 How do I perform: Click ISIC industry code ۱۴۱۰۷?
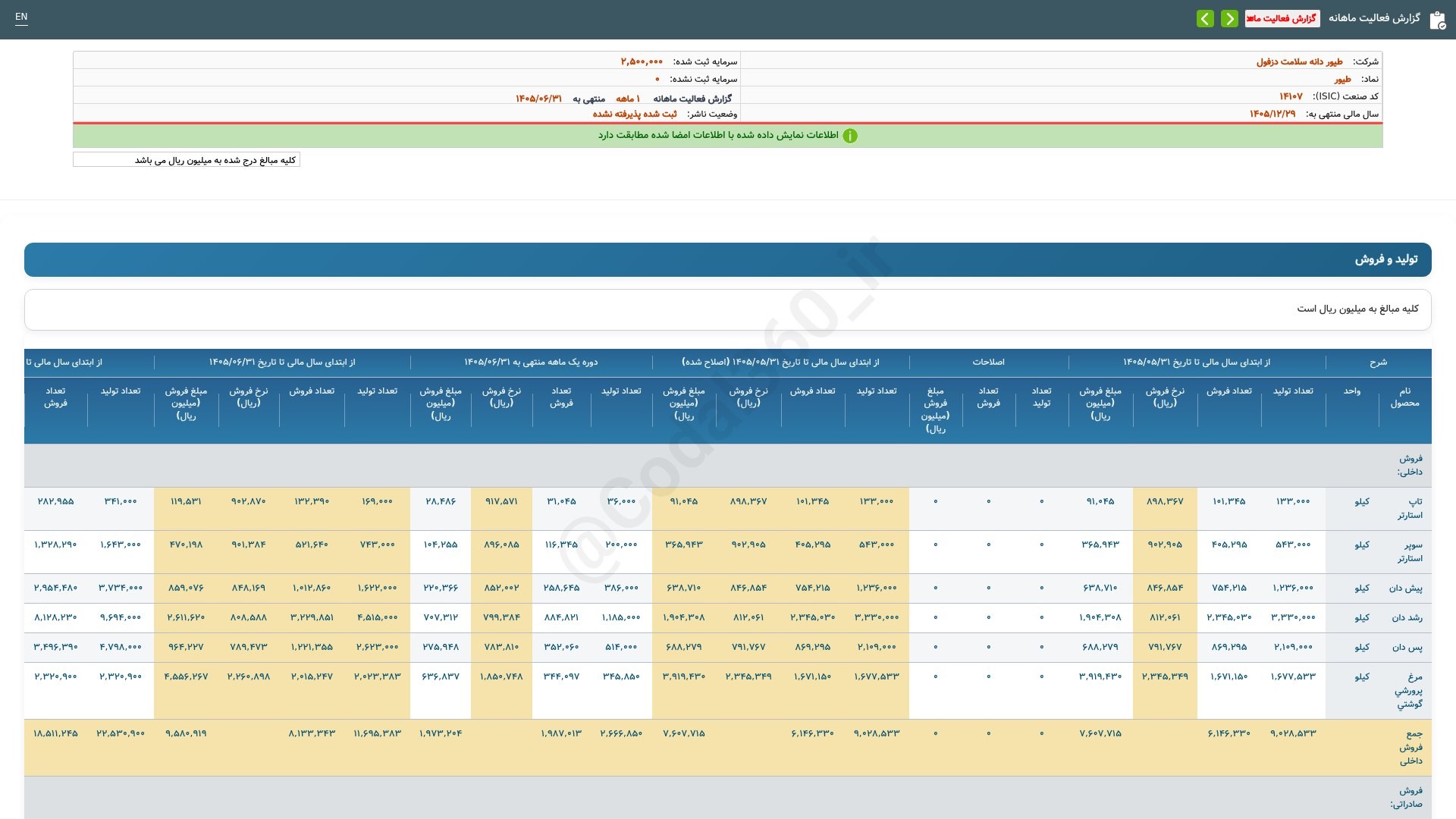pos(1291,96)
